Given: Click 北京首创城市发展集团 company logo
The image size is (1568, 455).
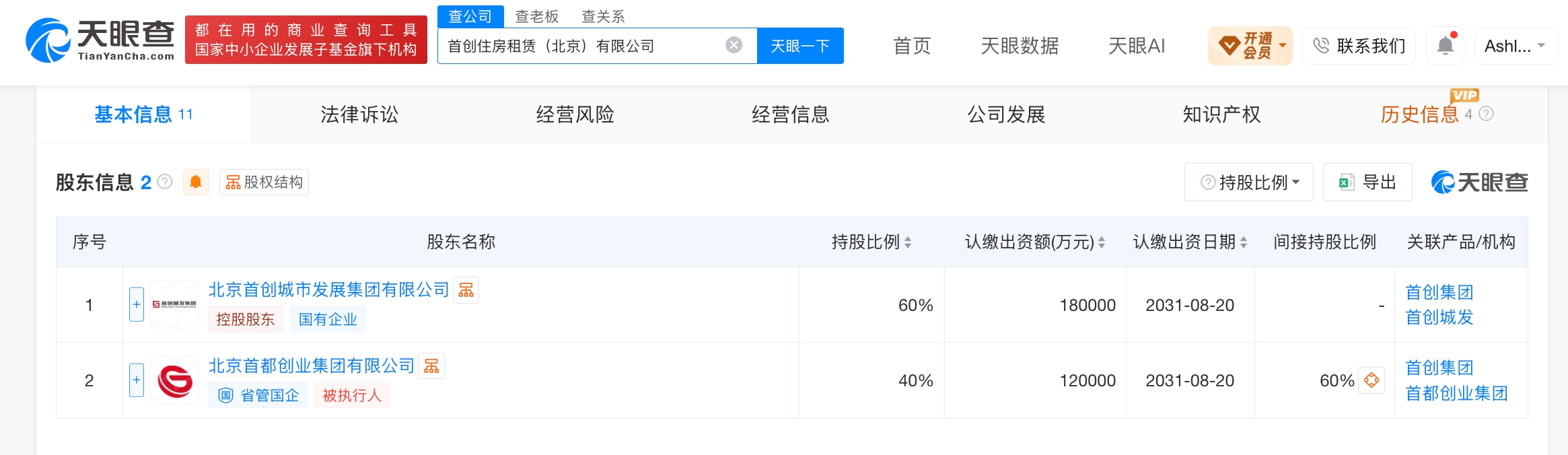Looking at the screenshot, I should (174, 304).
